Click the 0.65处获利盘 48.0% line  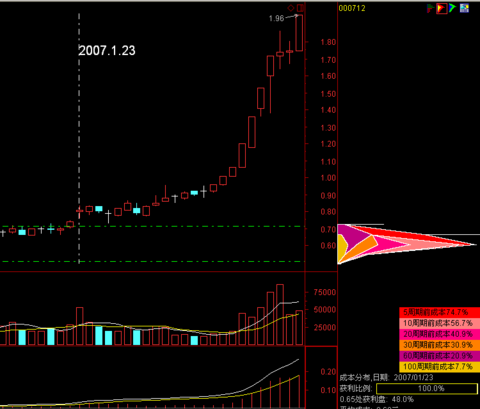[377, 399]
